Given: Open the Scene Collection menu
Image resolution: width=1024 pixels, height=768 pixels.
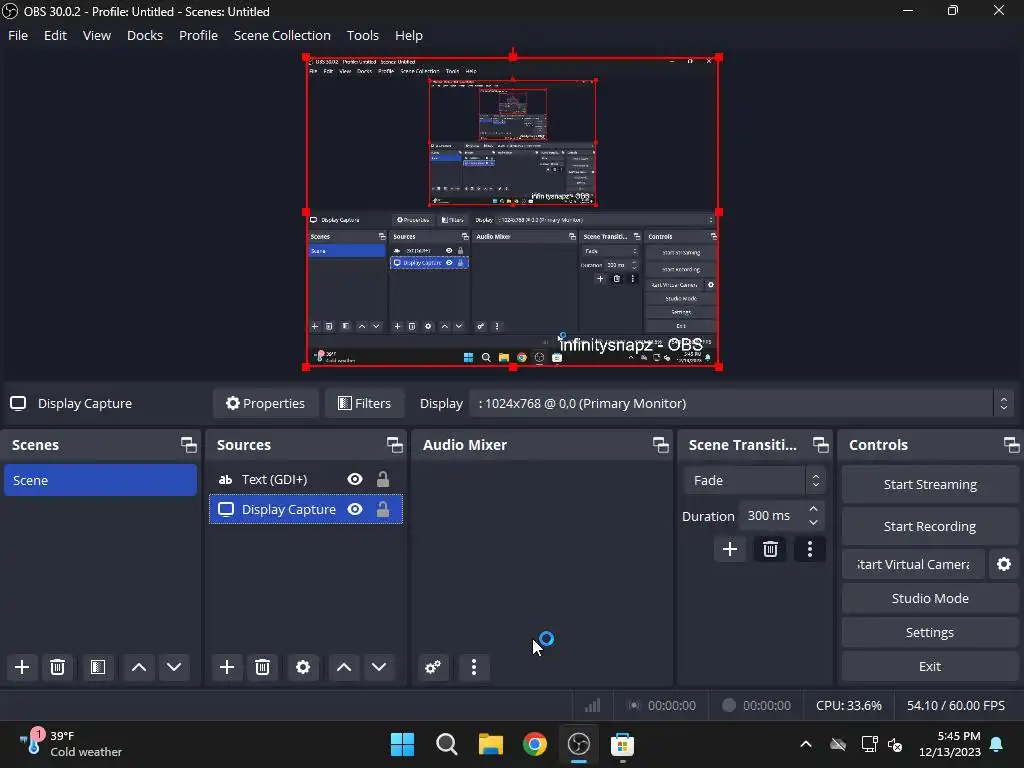Looking at the screenshot, I should [x=282, y=35].
